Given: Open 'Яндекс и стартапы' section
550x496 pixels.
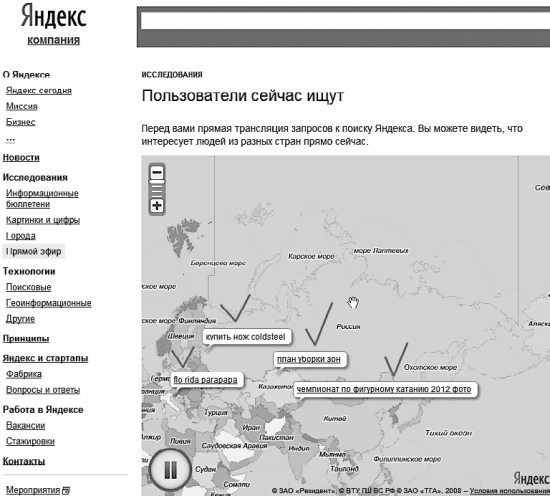Looking at the screenshot, I should point(45,358).
